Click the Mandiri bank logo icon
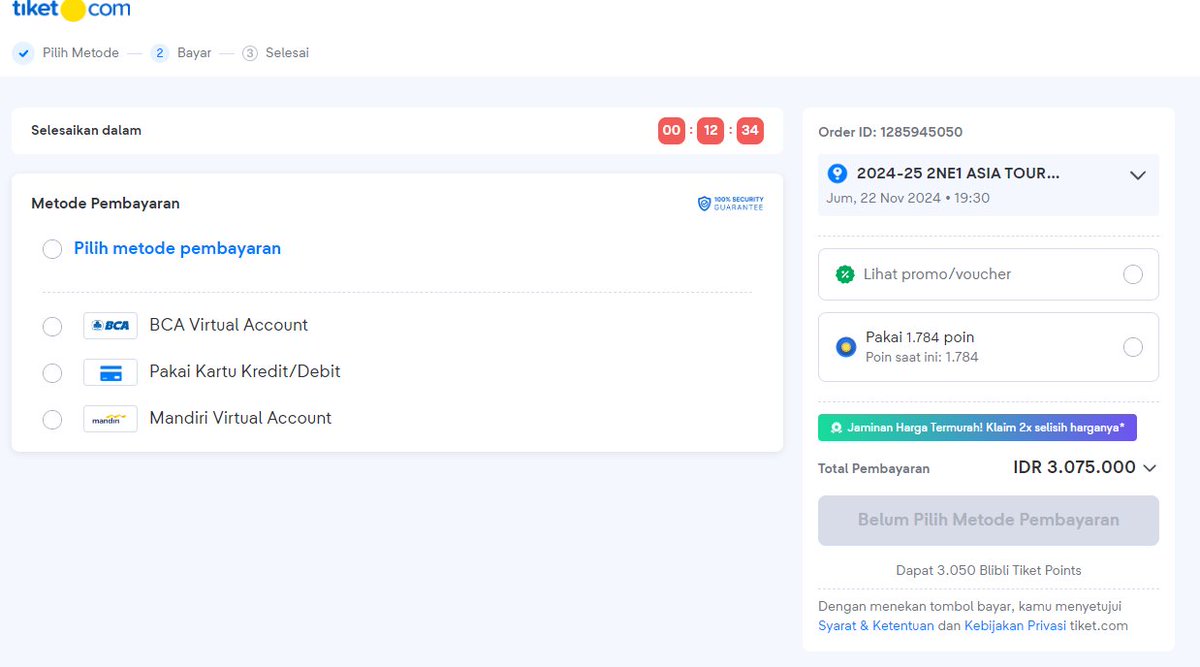The image size is (1200, 667). 110,419
